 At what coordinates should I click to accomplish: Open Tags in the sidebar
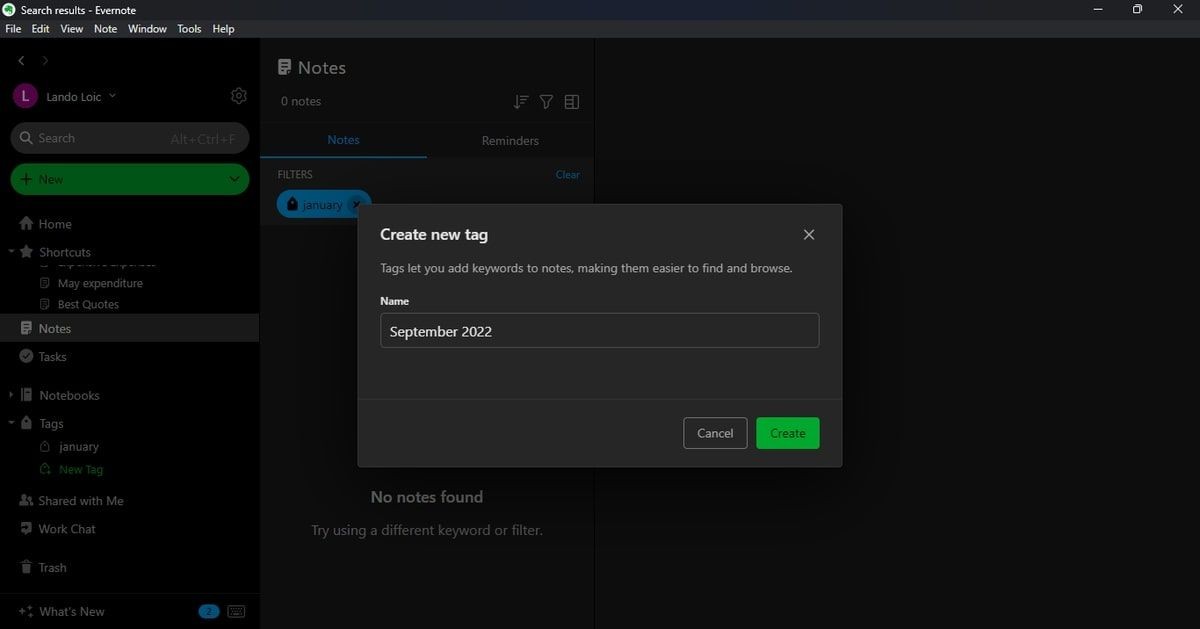51,423
